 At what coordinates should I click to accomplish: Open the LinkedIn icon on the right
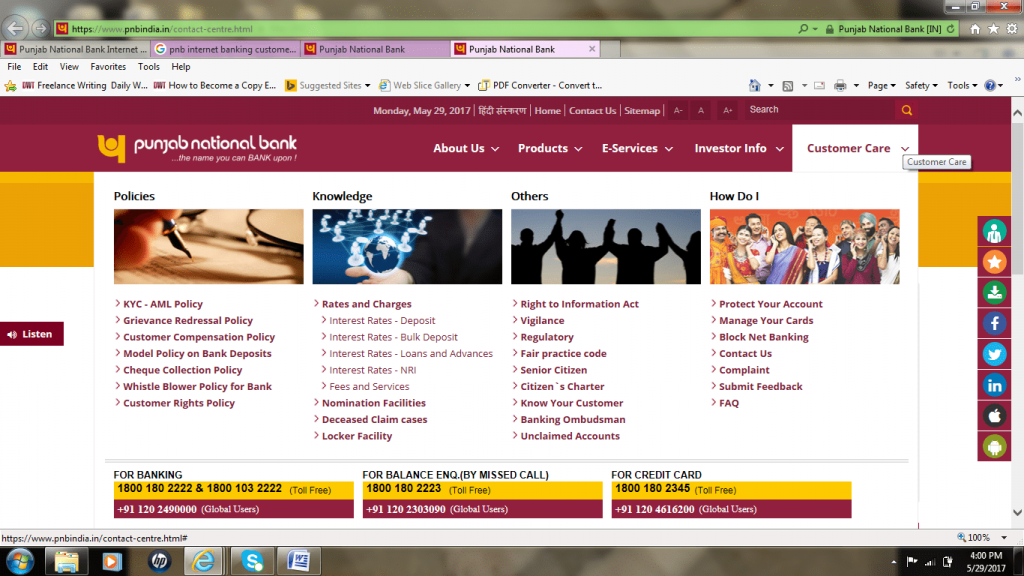point(994,385)
